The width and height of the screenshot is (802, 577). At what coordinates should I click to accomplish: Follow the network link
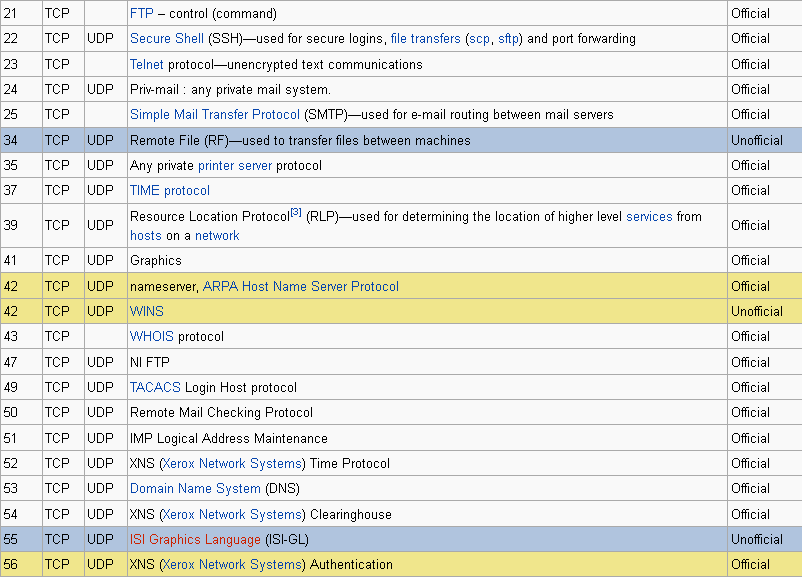tap(217, 236)
